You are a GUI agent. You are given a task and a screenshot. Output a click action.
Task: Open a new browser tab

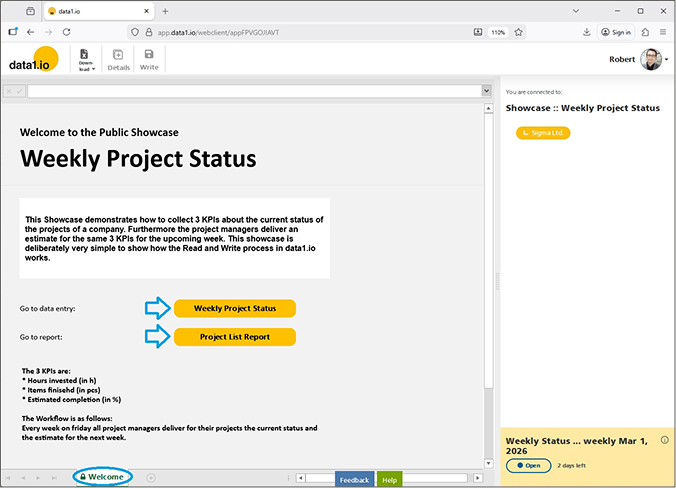[x=165, y=11]
